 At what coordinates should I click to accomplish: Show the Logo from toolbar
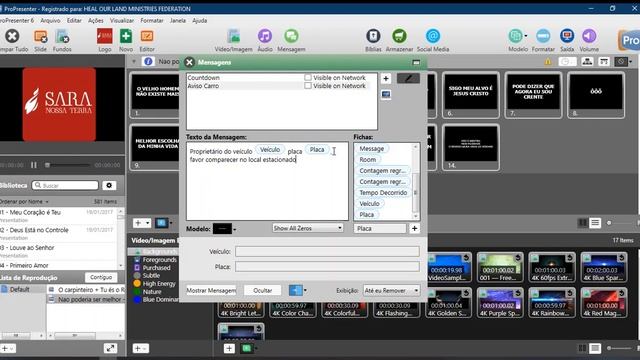pyautogui.click(x=104, y=36)
